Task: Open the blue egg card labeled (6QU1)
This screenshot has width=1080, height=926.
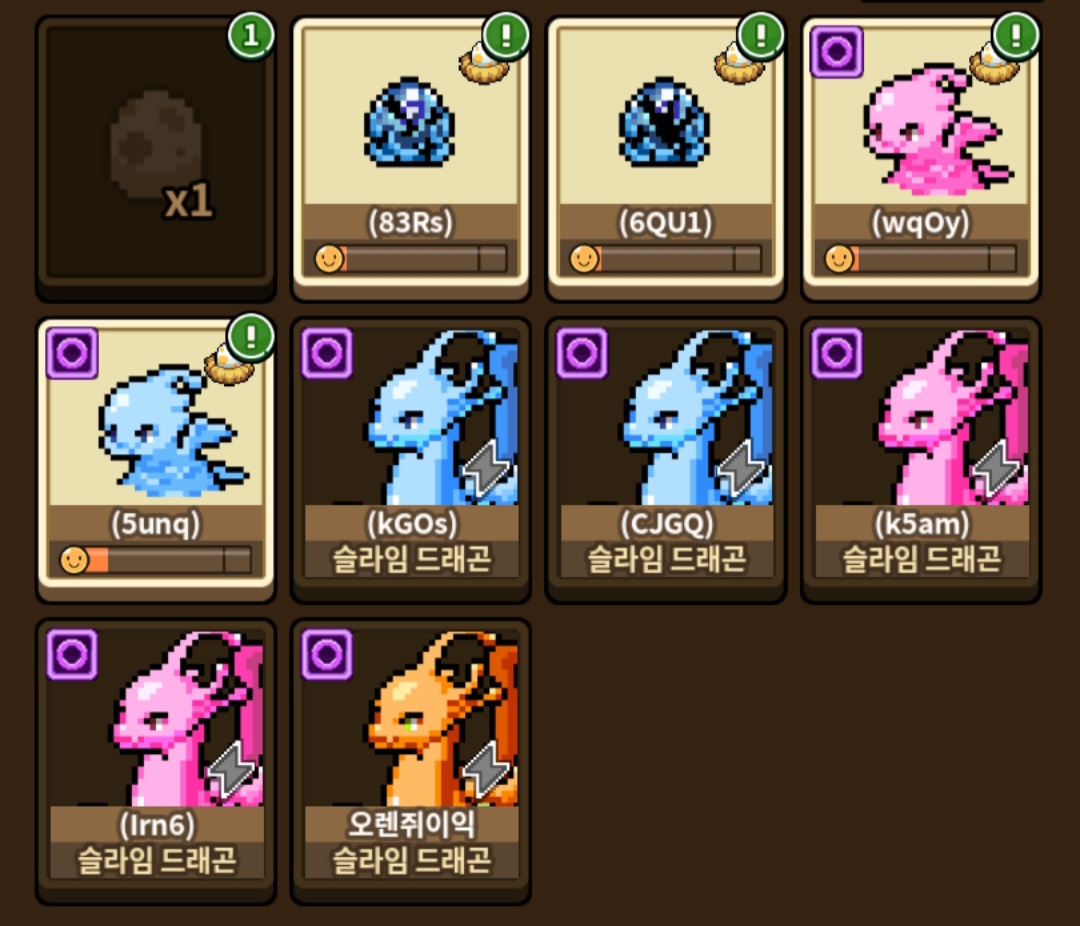Action: coord(665,157)
